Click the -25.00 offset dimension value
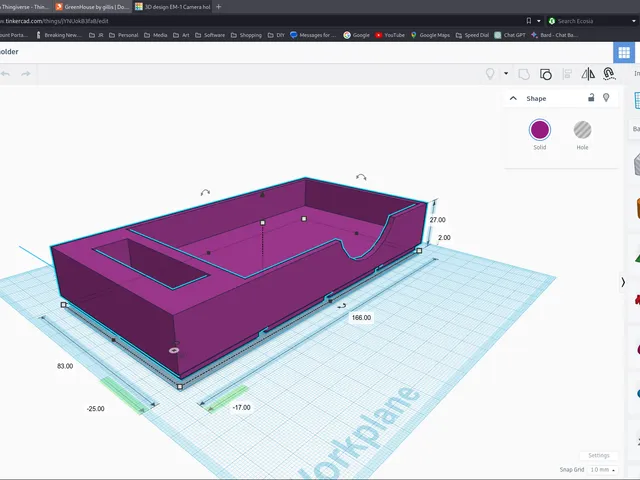The height and width of the screenshot is (480, 640). [x=96, y=409]
